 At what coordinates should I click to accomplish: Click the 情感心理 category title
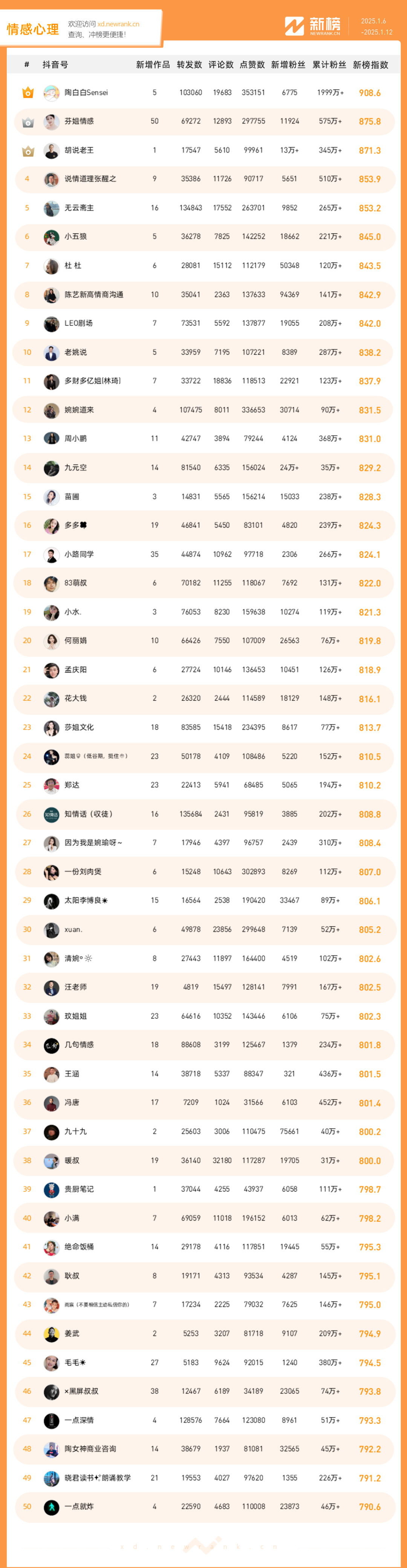[33, 29]
